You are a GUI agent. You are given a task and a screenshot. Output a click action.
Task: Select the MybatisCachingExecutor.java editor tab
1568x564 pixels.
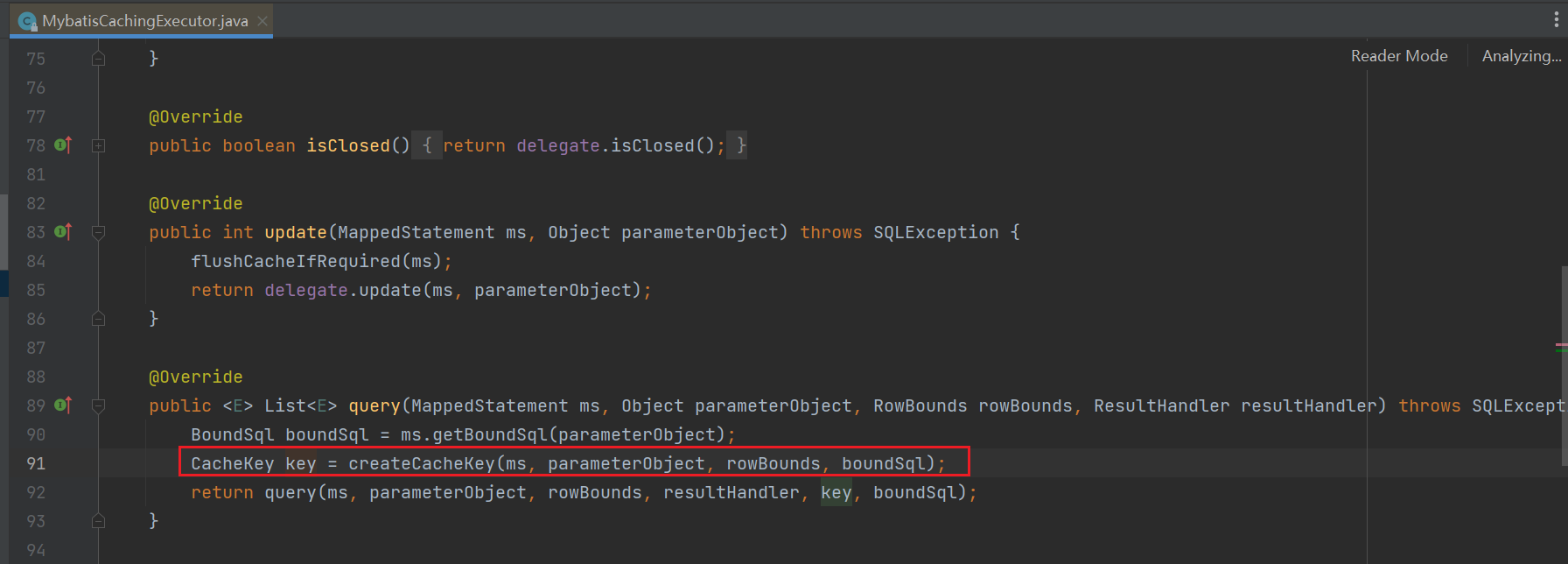click(144, 21)
